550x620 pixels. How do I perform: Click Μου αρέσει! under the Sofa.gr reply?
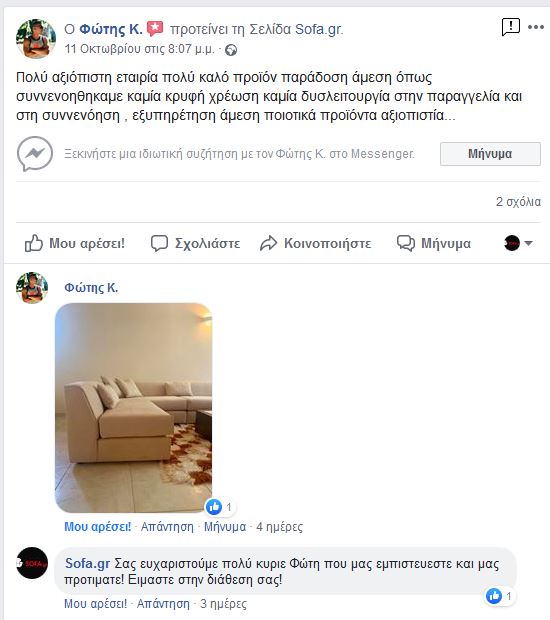coord(96,604)
